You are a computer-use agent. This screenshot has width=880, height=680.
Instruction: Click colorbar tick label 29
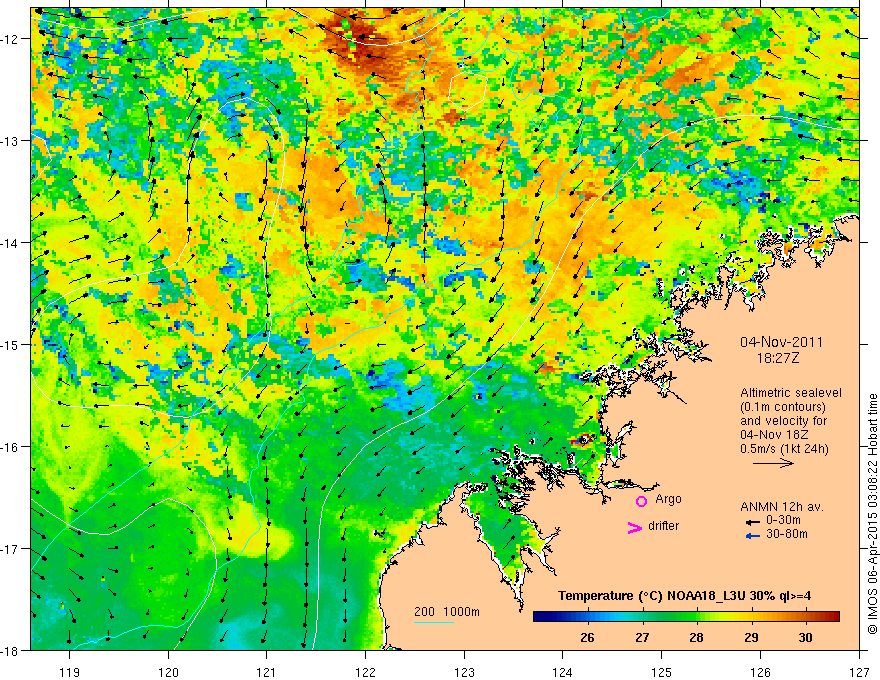(x=751, y=638)
